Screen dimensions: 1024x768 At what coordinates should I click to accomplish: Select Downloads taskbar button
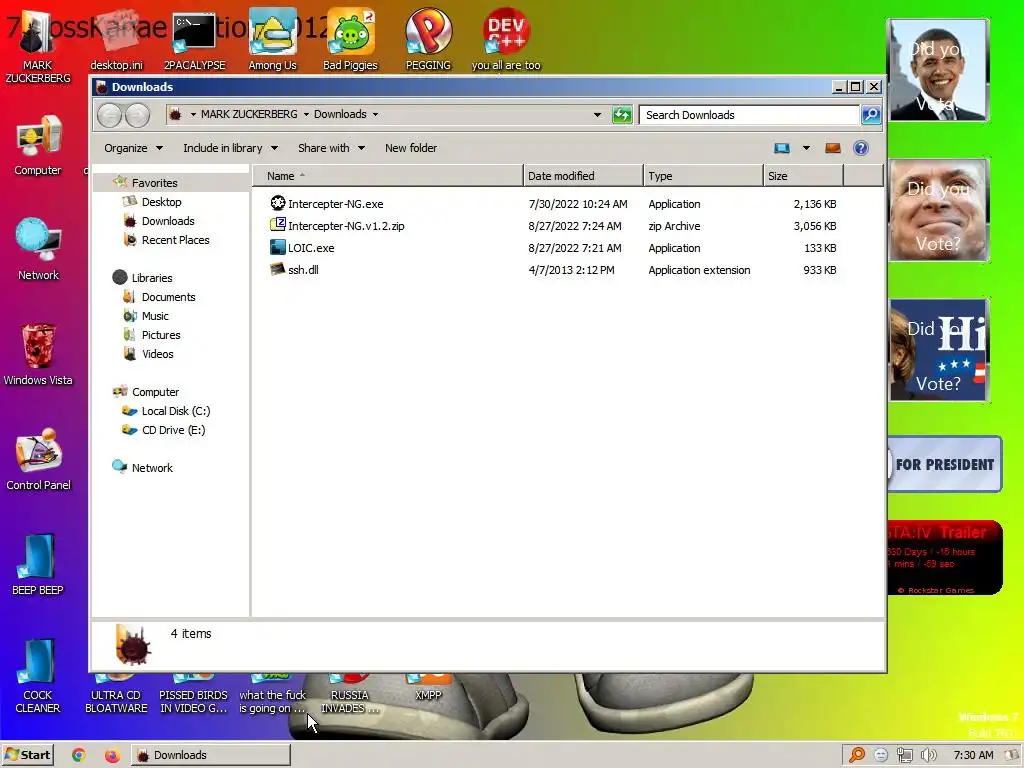pos(211,755)
